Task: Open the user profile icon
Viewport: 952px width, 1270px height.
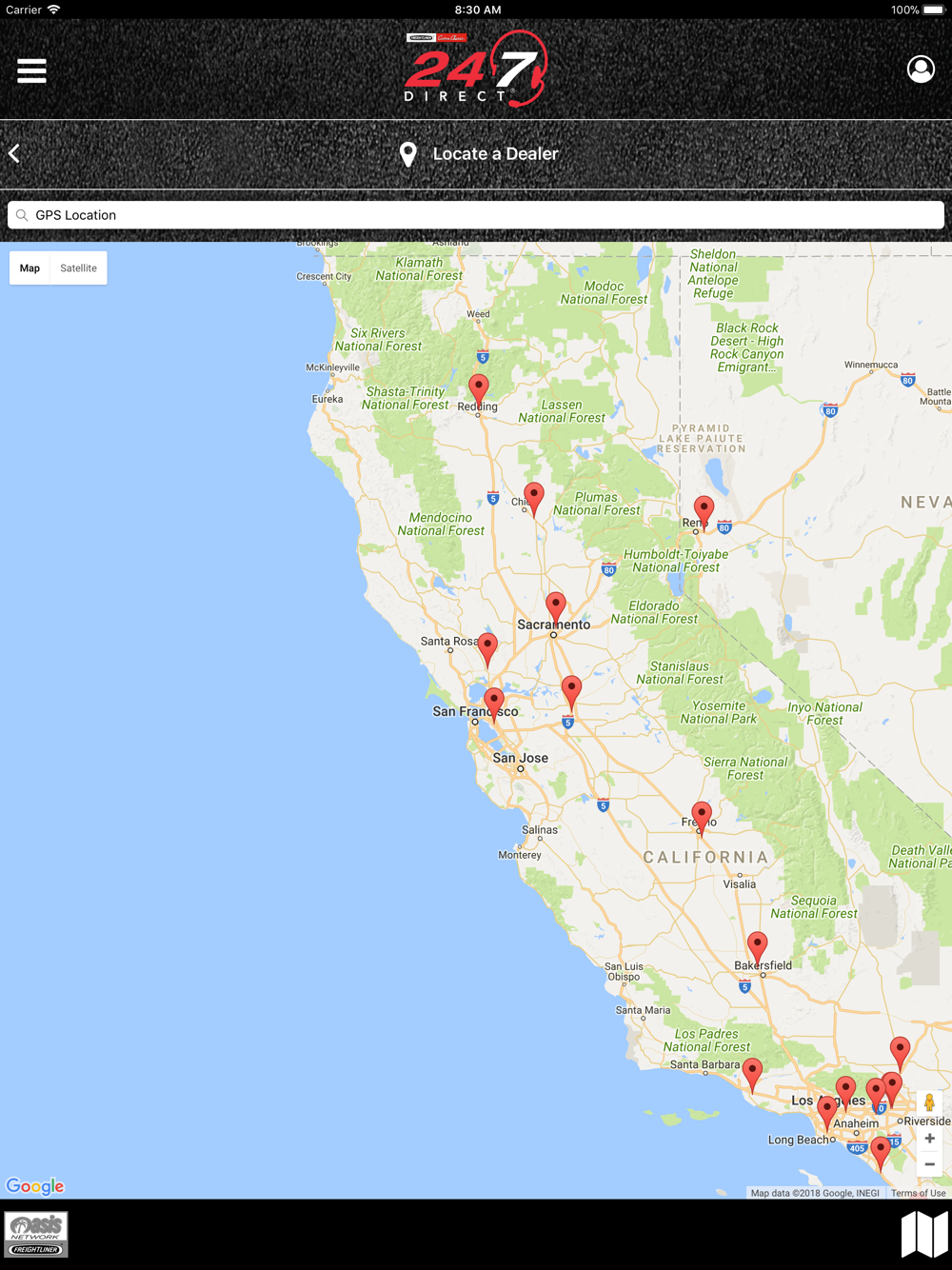Action: (921, 69)
